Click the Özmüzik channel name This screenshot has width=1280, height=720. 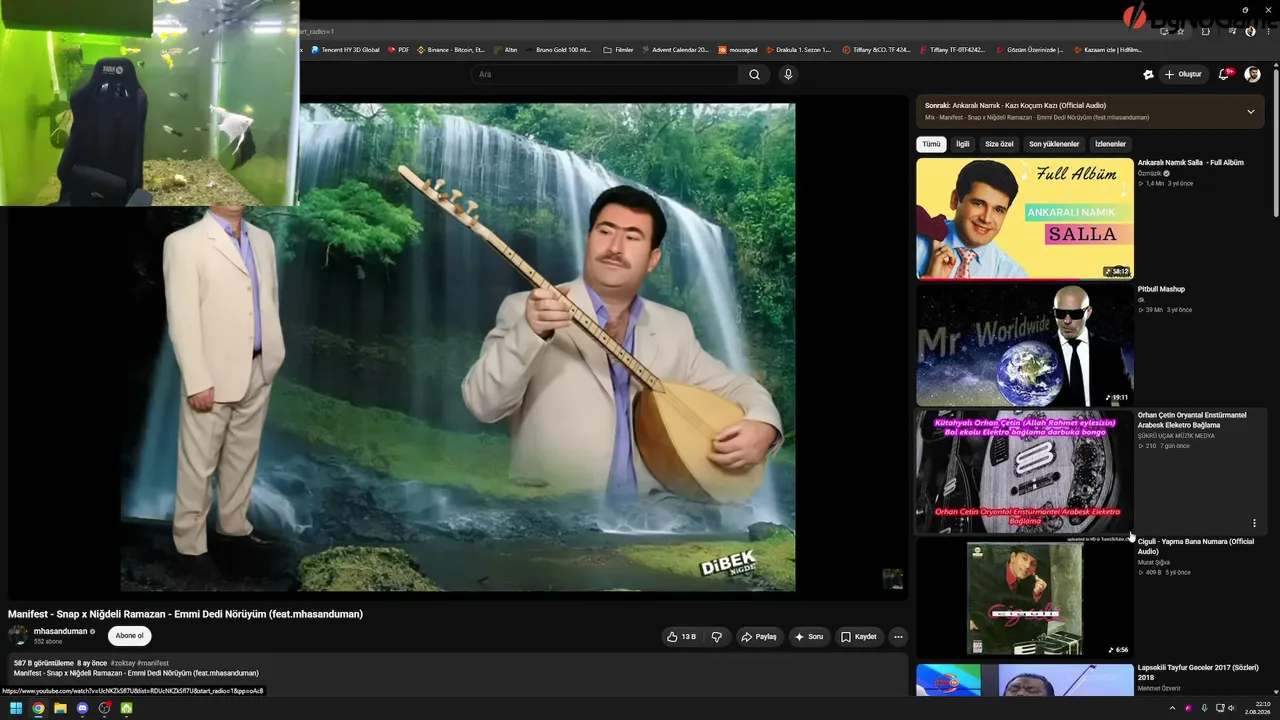(1149, 173)
